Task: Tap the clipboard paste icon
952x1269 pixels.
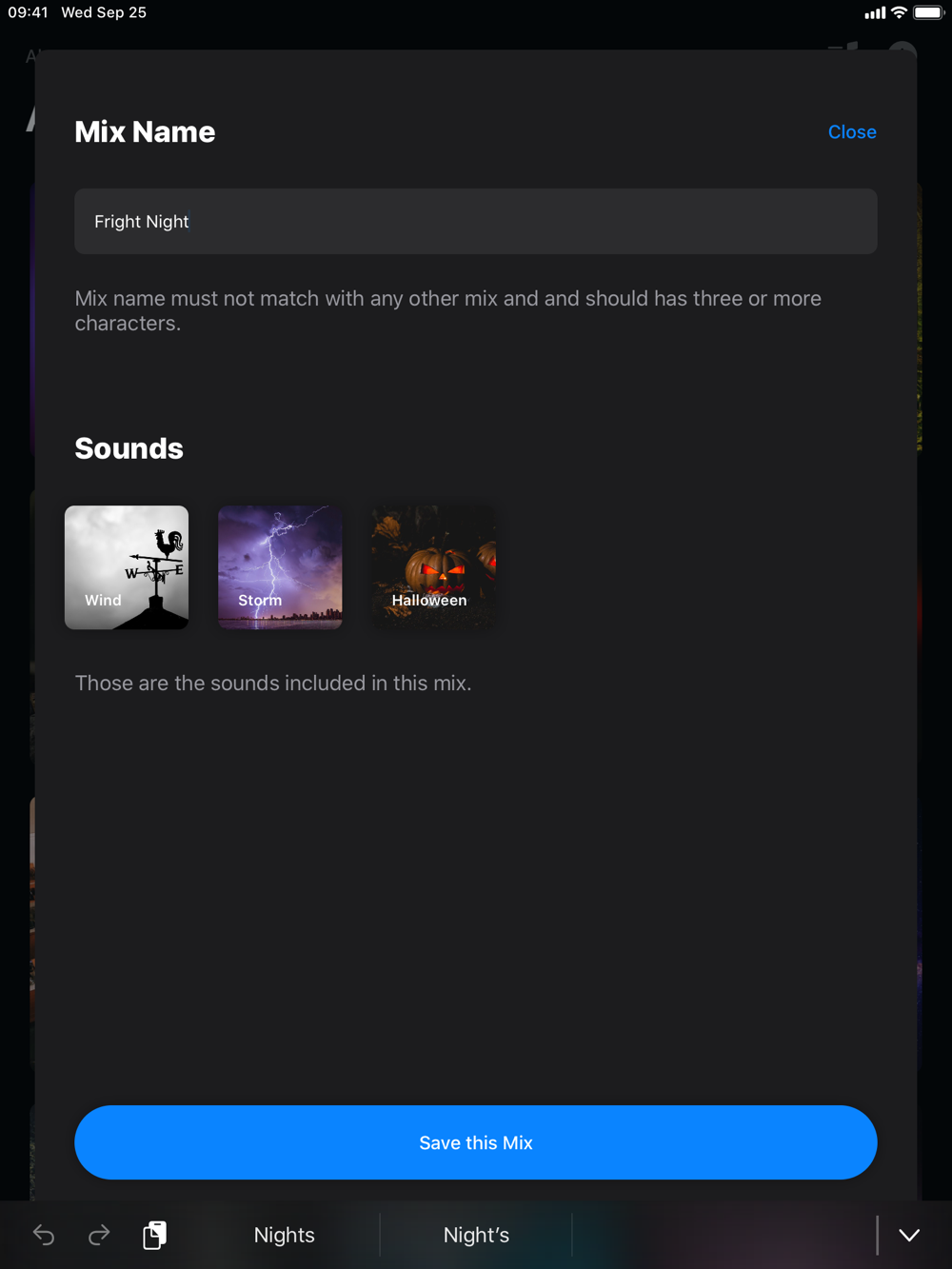Action: pyautogui.click(x=154, y=1235)
